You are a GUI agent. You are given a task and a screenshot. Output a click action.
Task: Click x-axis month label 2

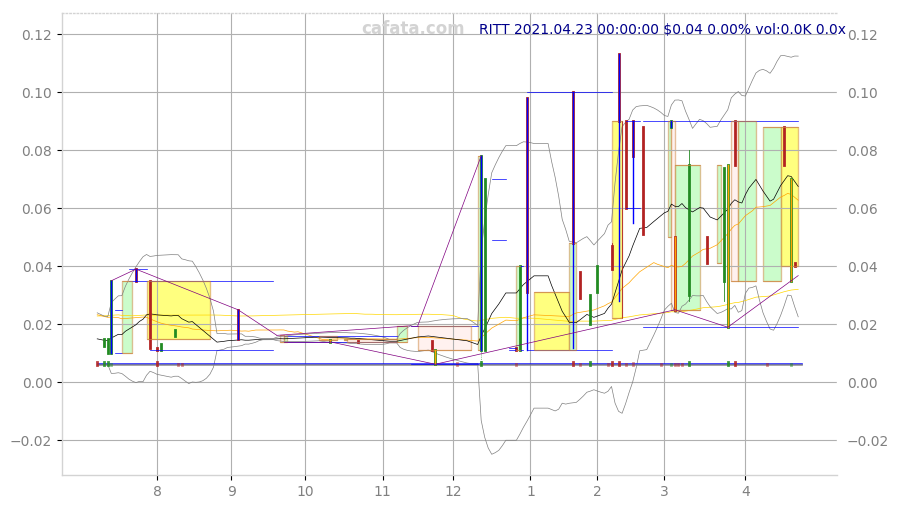597,491
